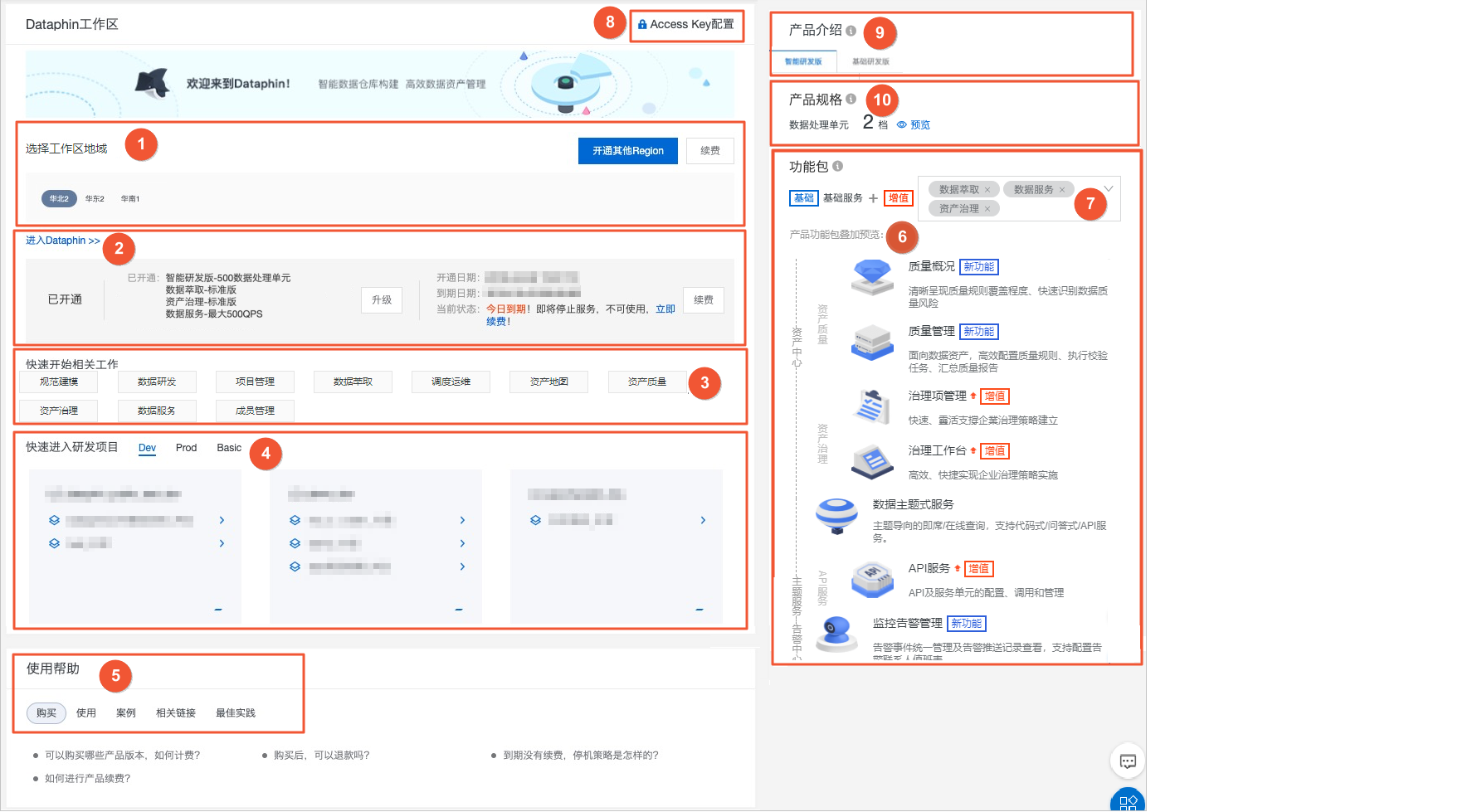Open 调度运维 quick start button
1482x812 pixels.
pyautogui.click(x=451, y=382)
